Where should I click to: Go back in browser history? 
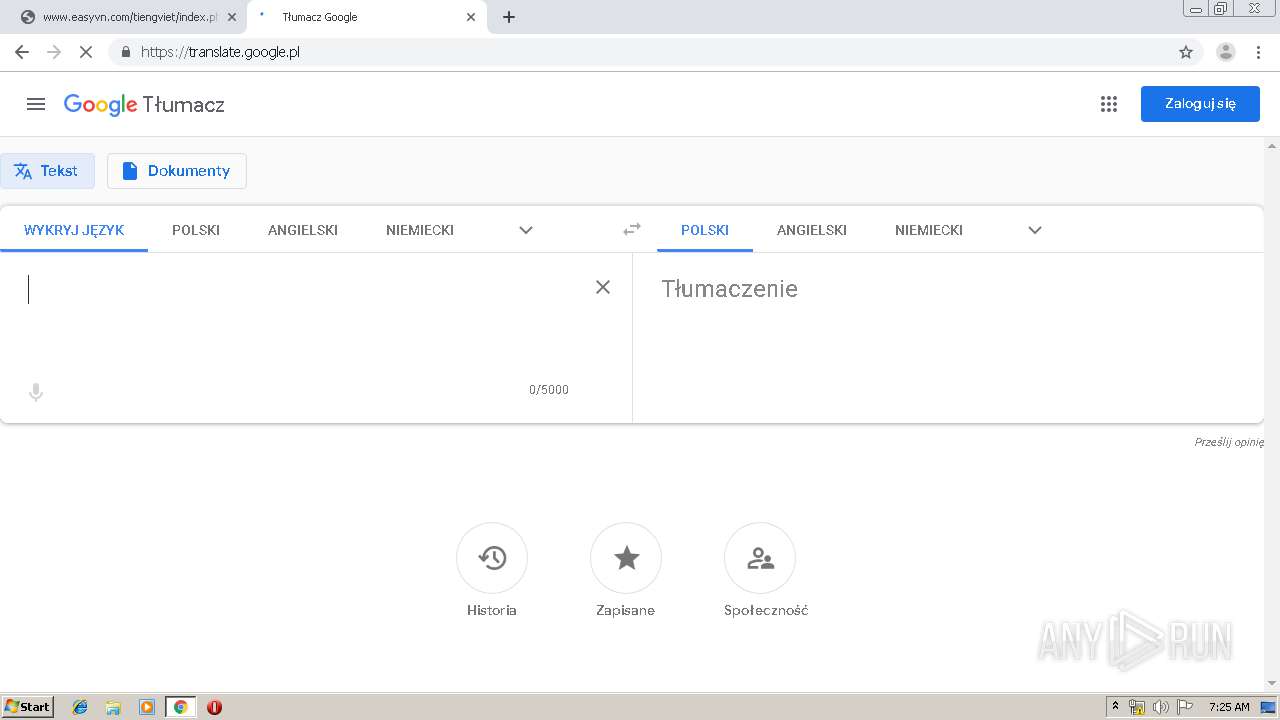(22, 52)
